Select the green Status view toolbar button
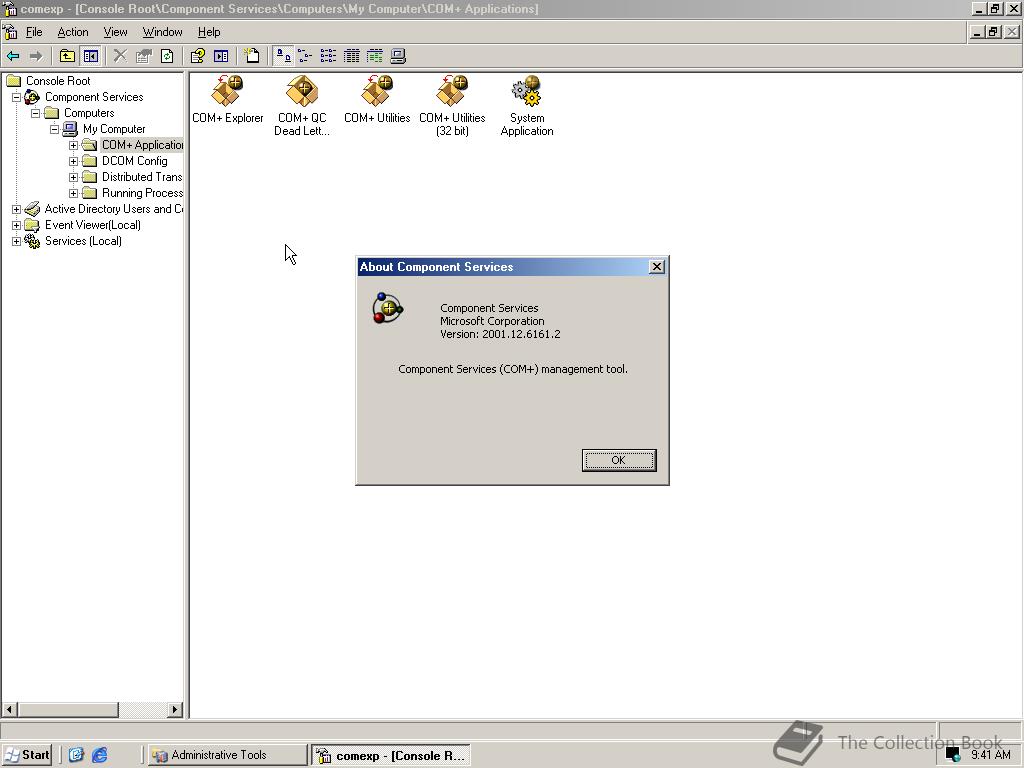 point(375,56)
